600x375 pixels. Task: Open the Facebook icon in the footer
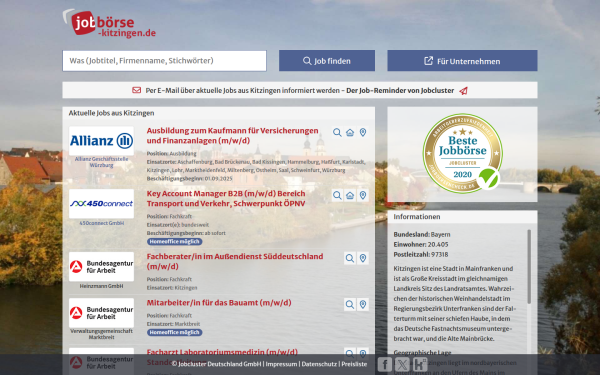385,364
